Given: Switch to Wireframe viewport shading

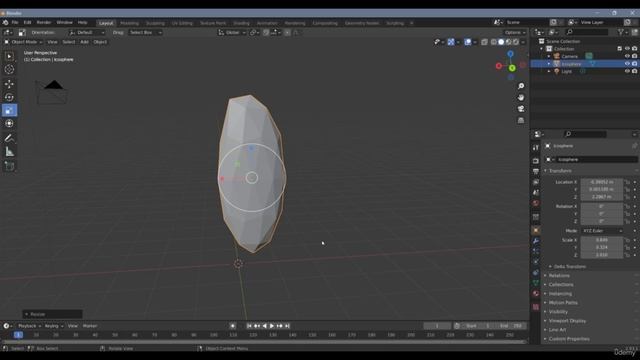Looking at the screenshot, I should 493,42.
